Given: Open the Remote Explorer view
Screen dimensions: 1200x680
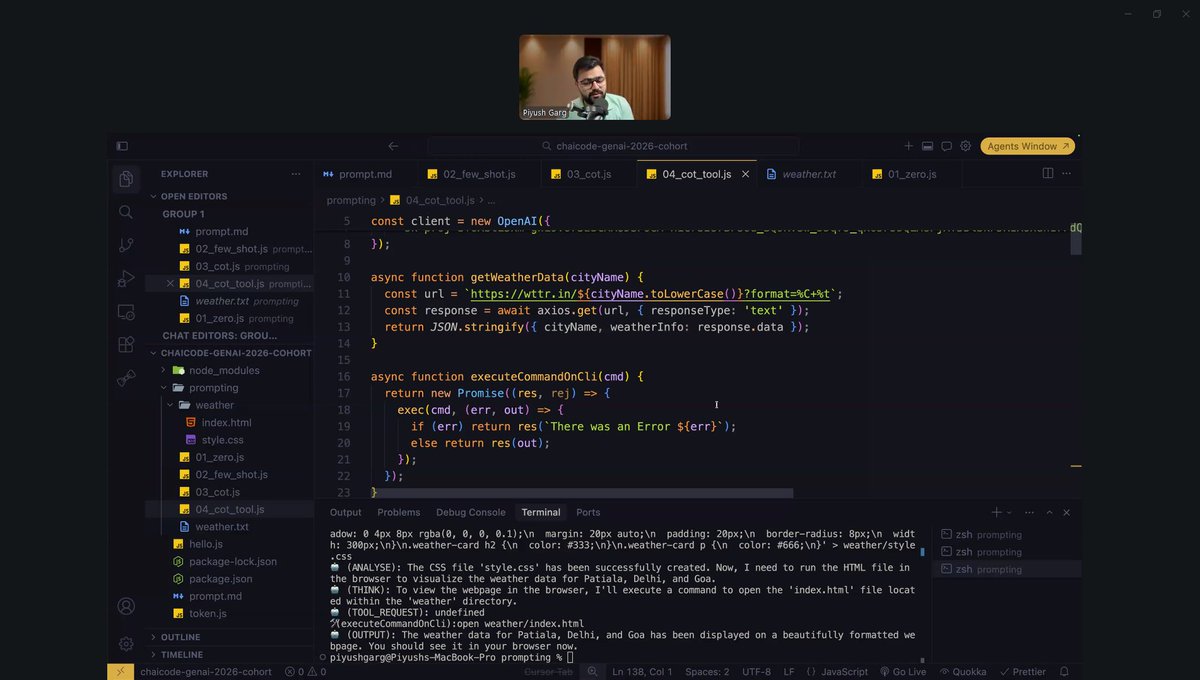Looking at the screenshot, I should pyautogui.click(x=126, y=311).
